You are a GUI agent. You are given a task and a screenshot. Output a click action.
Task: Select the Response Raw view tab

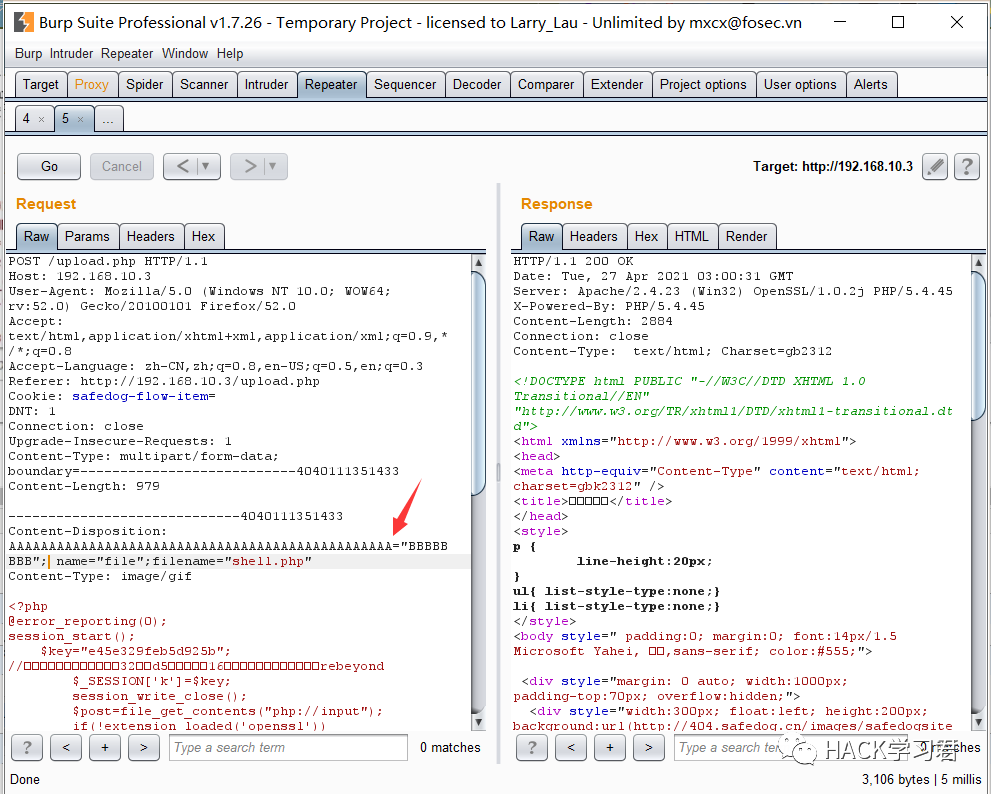coord(542,236)
